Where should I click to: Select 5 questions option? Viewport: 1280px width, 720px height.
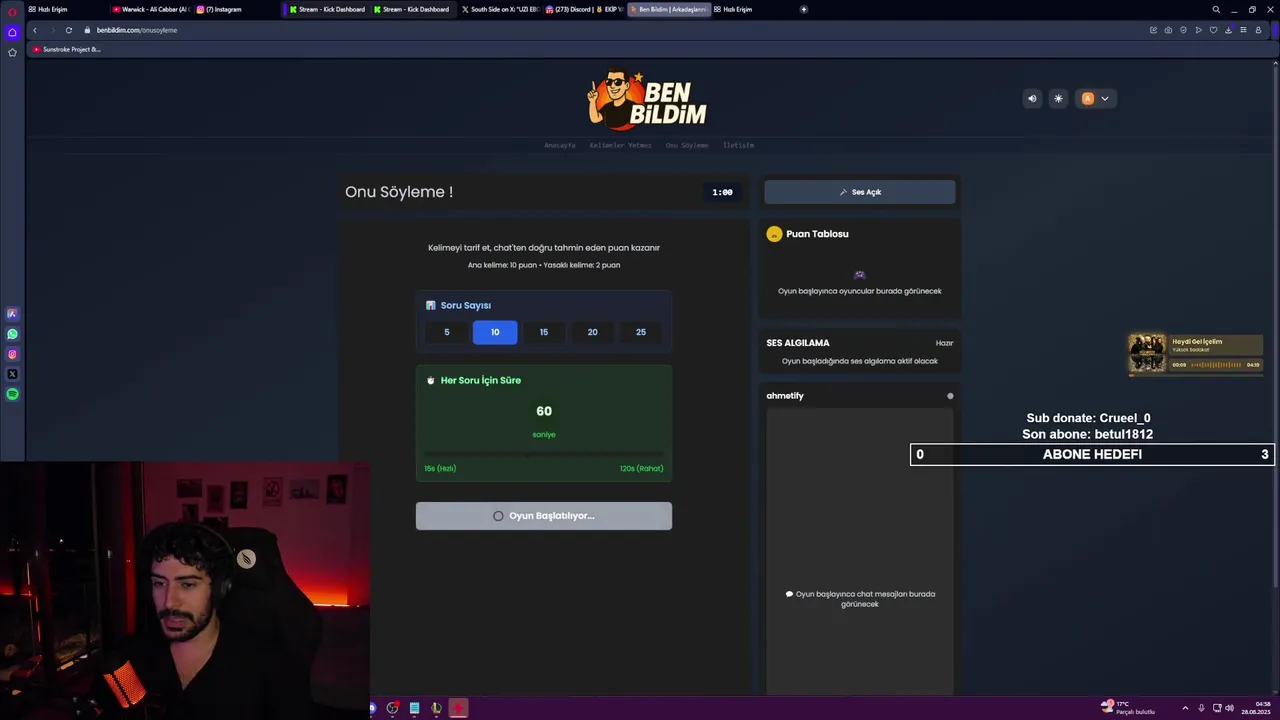(x=446, y=332)
